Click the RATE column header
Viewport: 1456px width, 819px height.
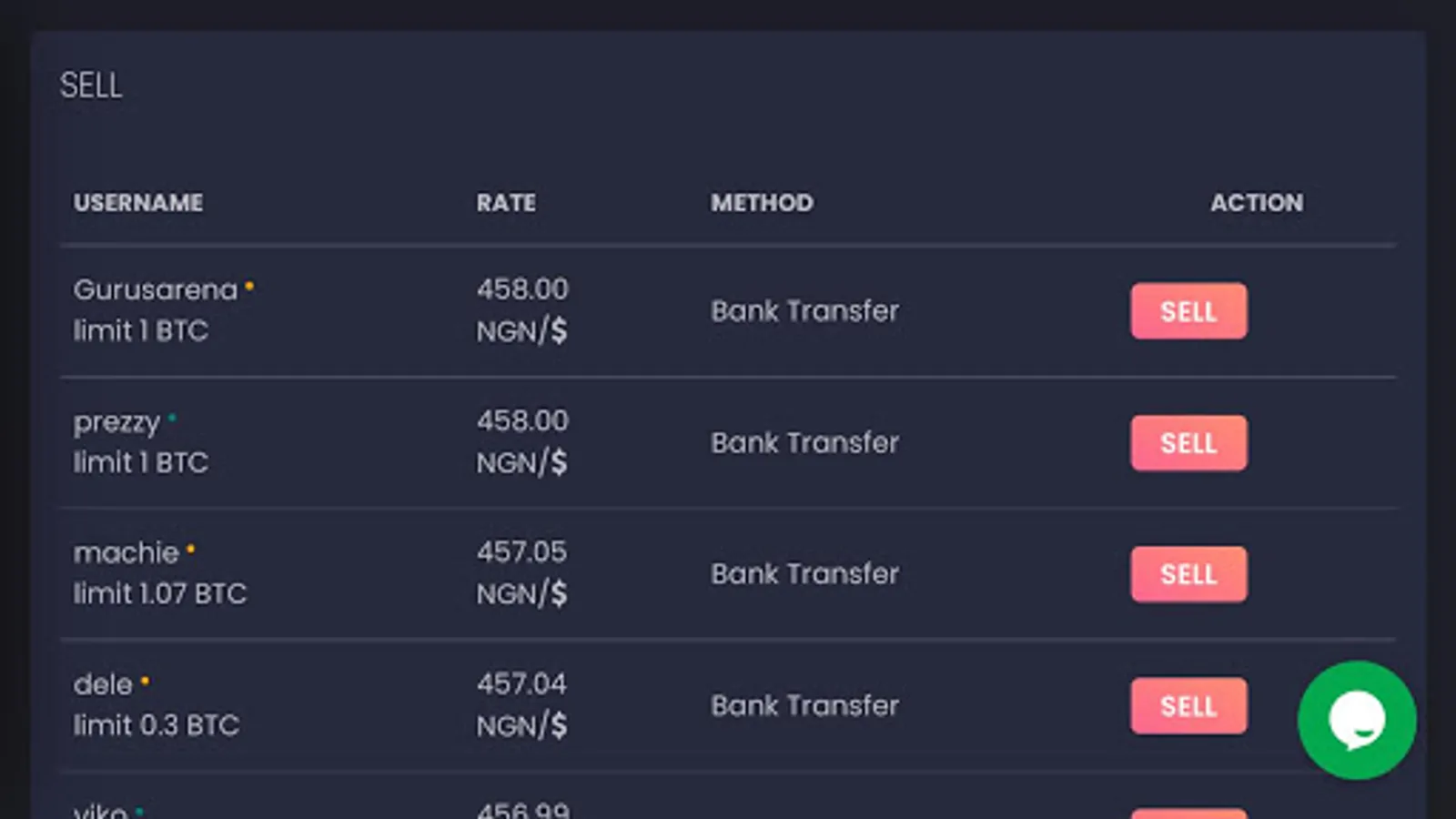pos(506,202)
